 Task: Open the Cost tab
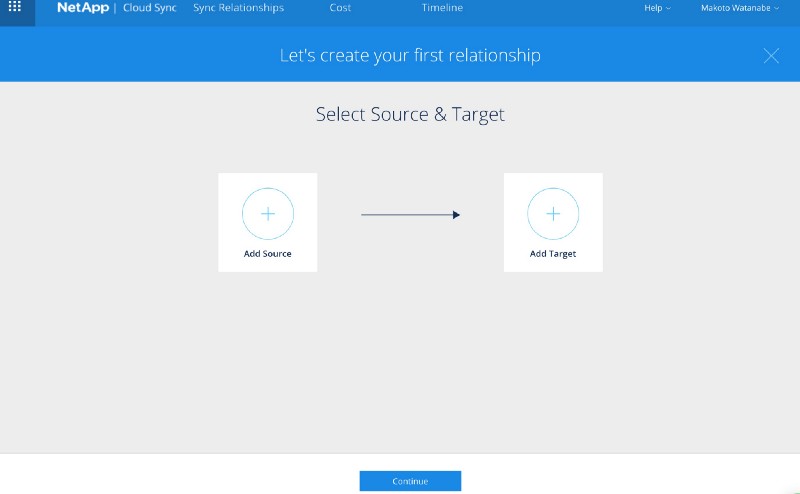[x=340, y=8]
